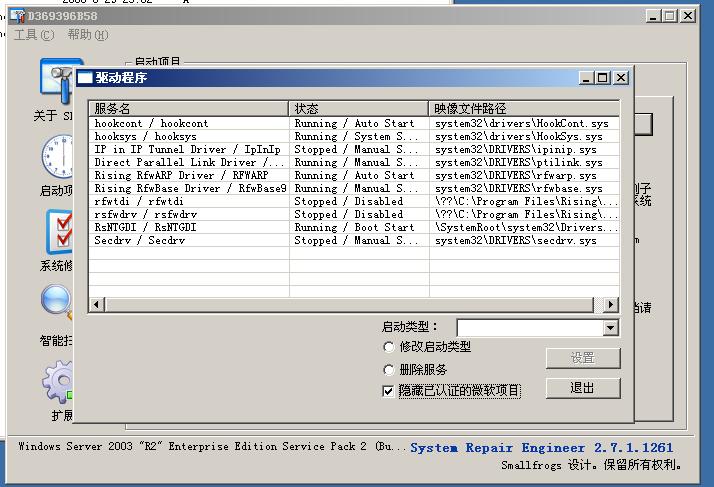Click the Smallfrogs copyright text
This screenshot has height=487, width=714.
(x=592, y=465)
